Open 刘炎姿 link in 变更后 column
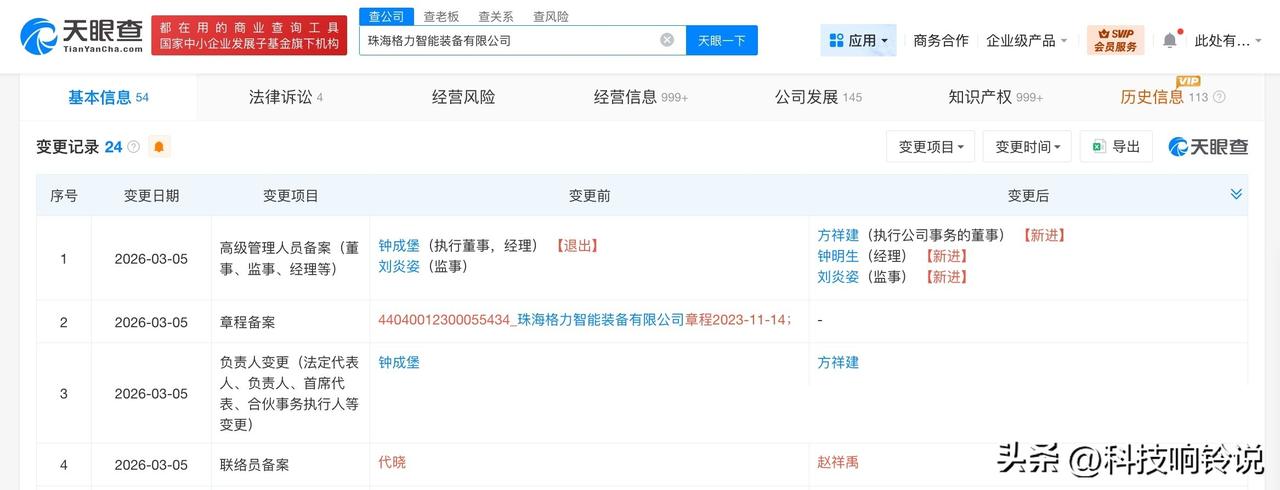The image size is (1280, 490). [838, 277]
